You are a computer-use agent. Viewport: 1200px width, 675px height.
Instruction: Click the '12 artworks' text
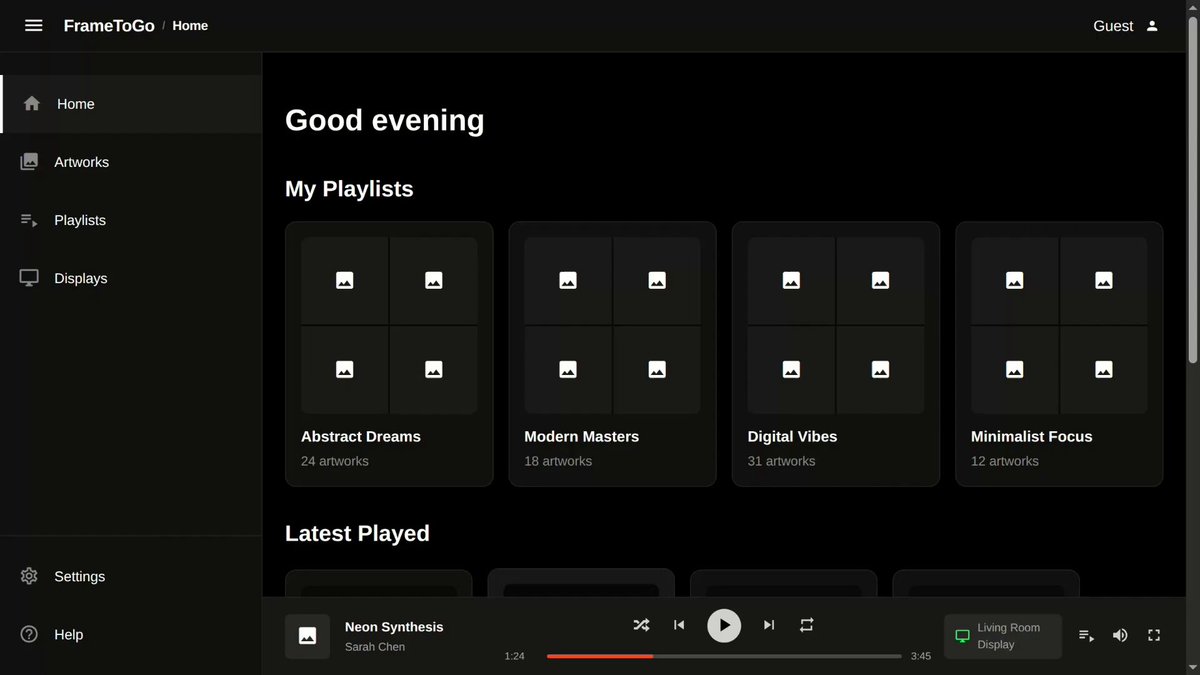pyautogui.click(x=1005, y=461)
